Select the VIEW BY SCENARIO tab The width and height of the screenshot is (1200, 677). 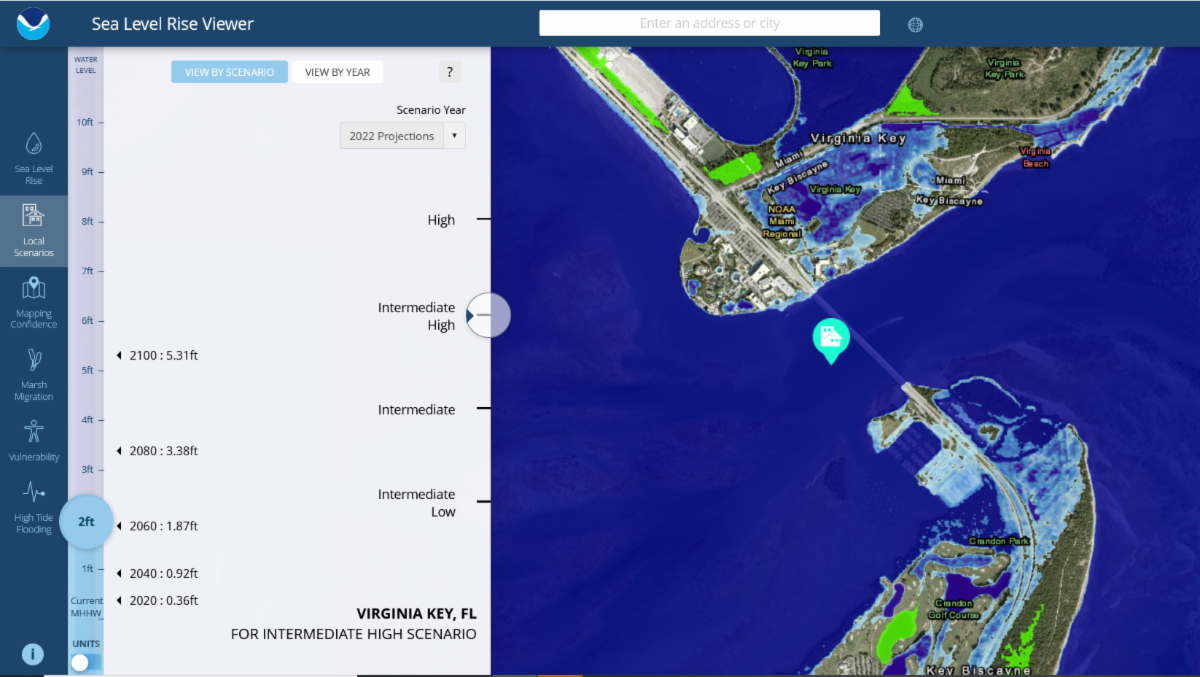tap(229, 71)
